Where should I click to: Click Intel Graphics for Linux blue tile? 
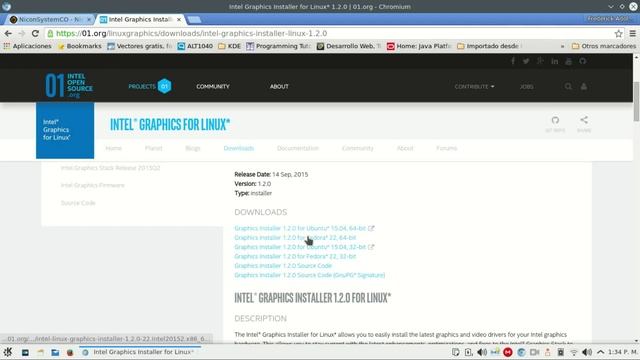point(65,130)
